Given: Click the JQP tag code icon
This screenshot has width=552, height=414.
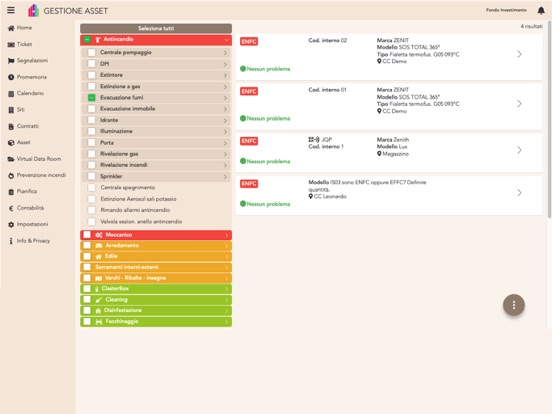Looking at the screenshot, I should [x=314, y=139].
